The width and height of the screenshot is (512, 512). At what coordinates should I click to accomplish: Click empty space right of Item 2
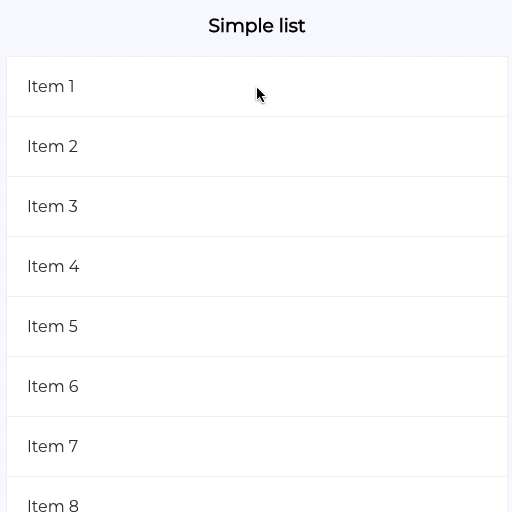coord(293,147)
